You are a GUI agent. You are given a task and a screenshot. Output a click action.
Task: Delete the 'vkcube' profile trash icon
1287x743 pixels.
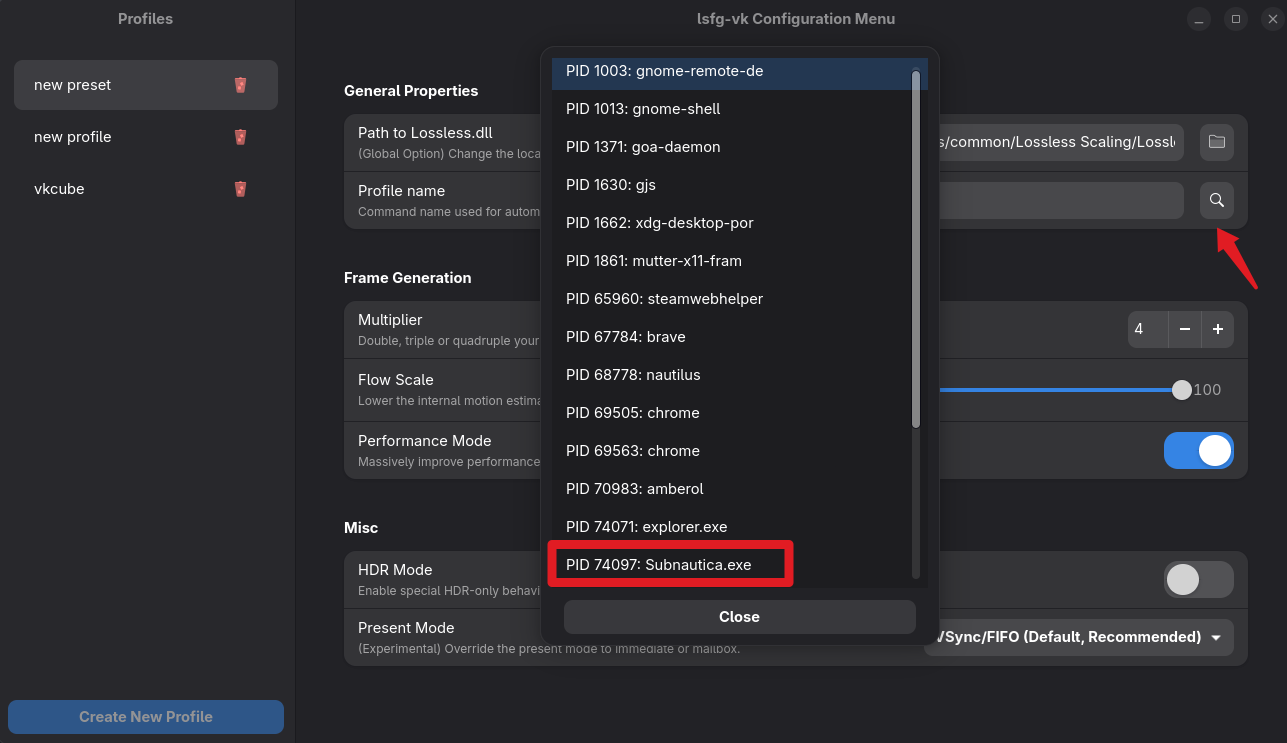click(240, 189)
